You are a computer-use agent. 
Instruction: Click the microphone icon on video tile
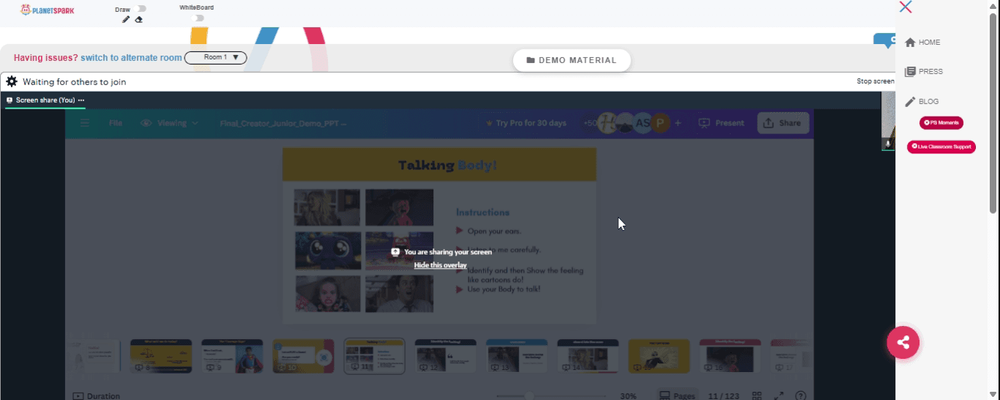click(888, 144)
